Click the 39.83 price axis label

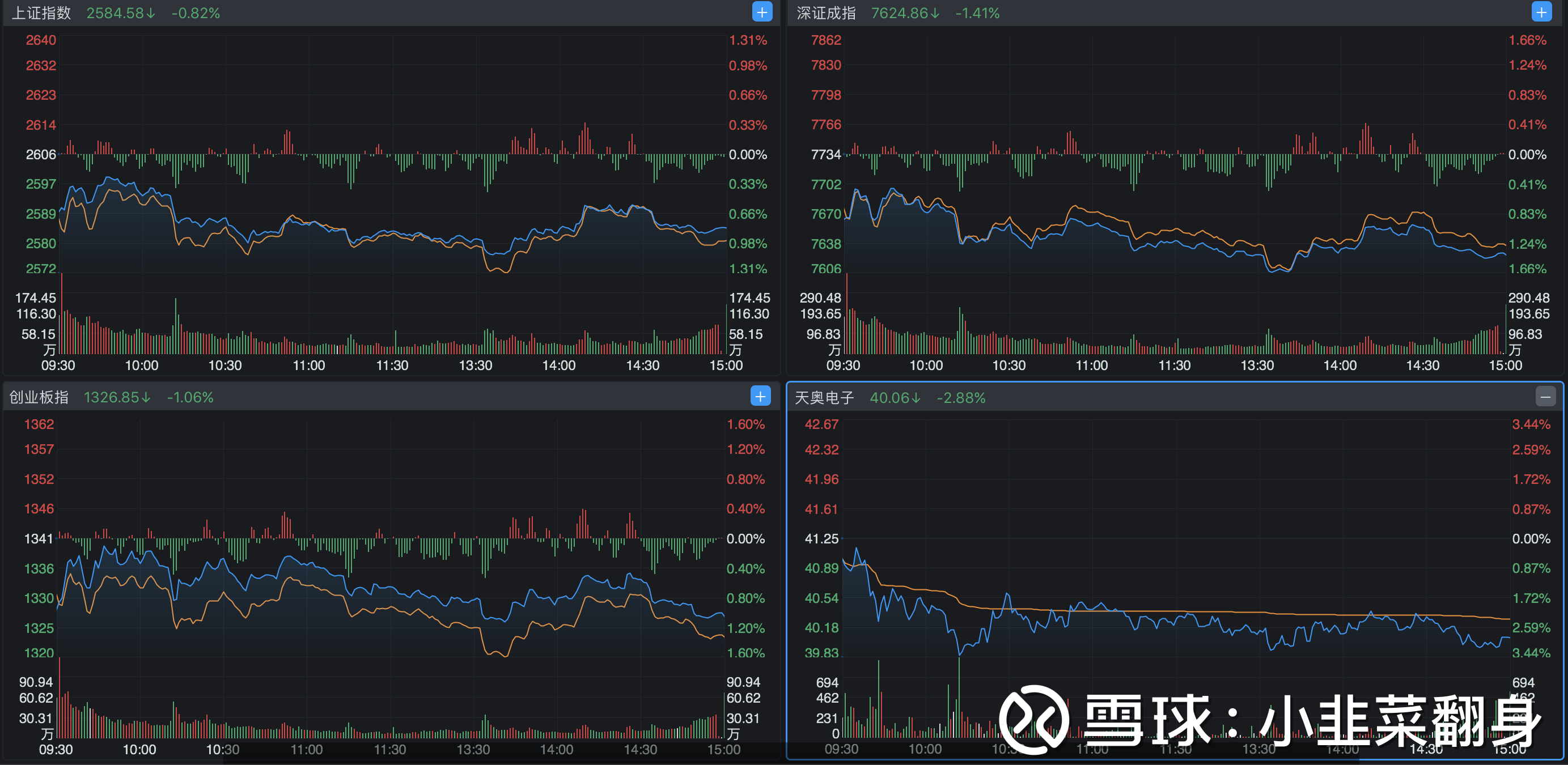pos(822,652)
